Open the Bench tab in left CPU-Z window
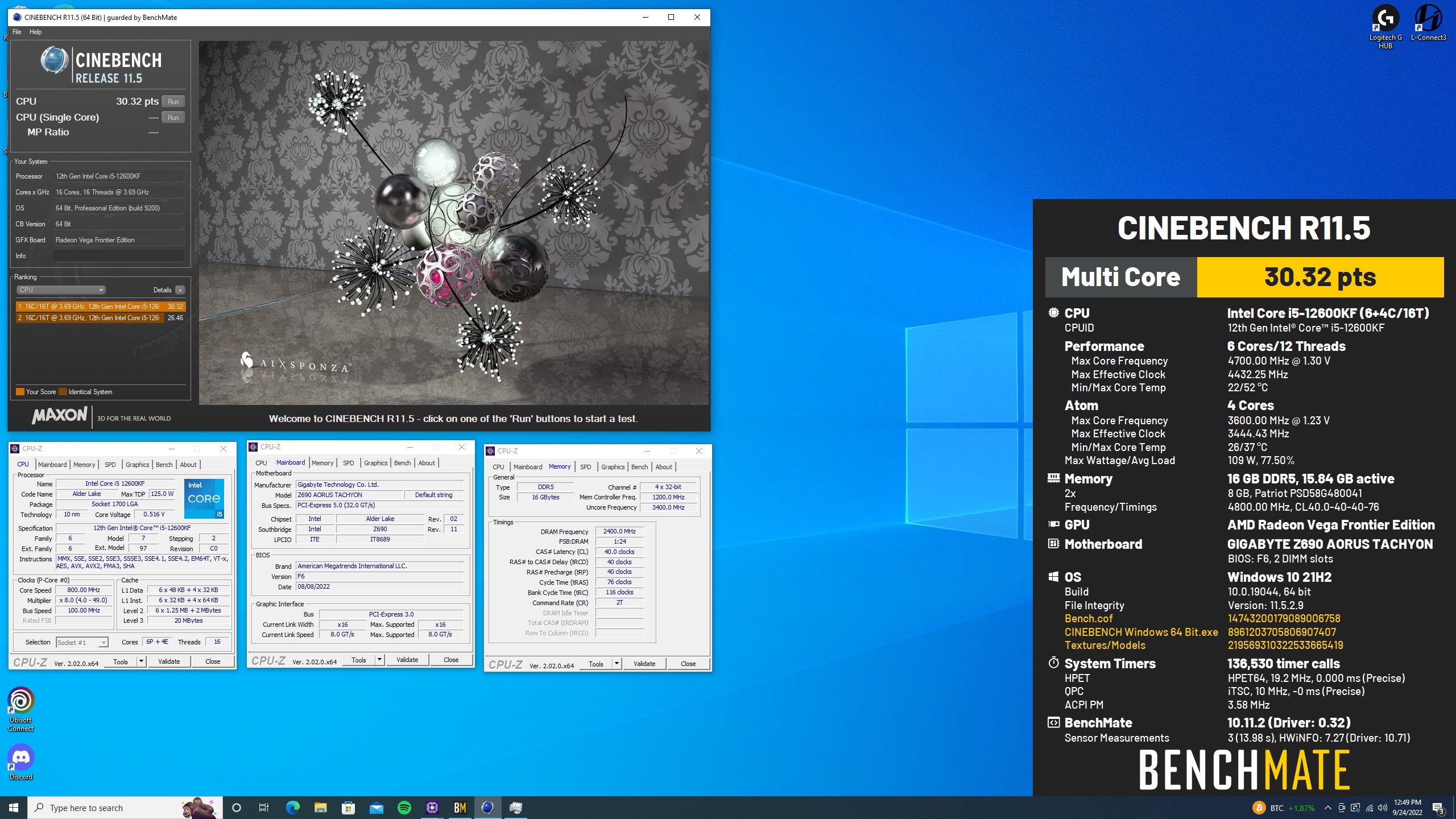This screenshot has height=819, width=1456. pos(164,465)
